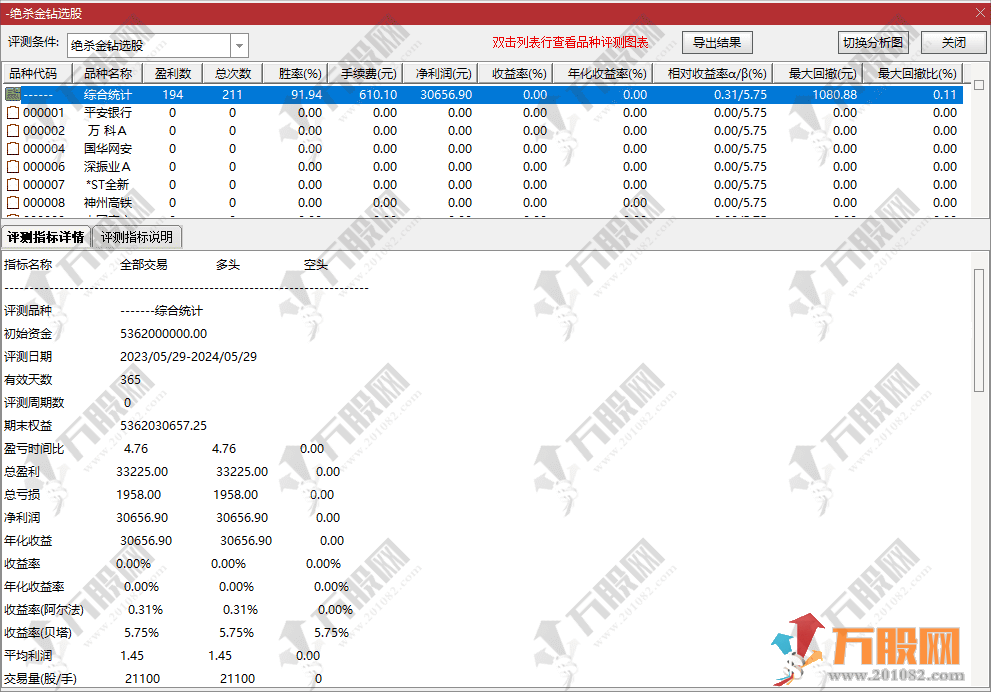
Task: Click the results table scrollbar handle
Action: point(979,85)
